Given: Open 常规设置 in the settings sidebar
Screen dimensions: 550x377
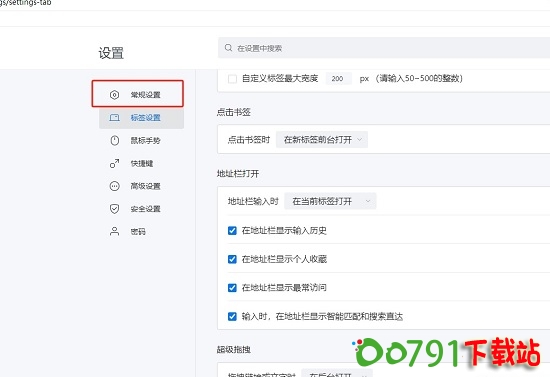Looking at the screenshot, I should coord(141,95).
